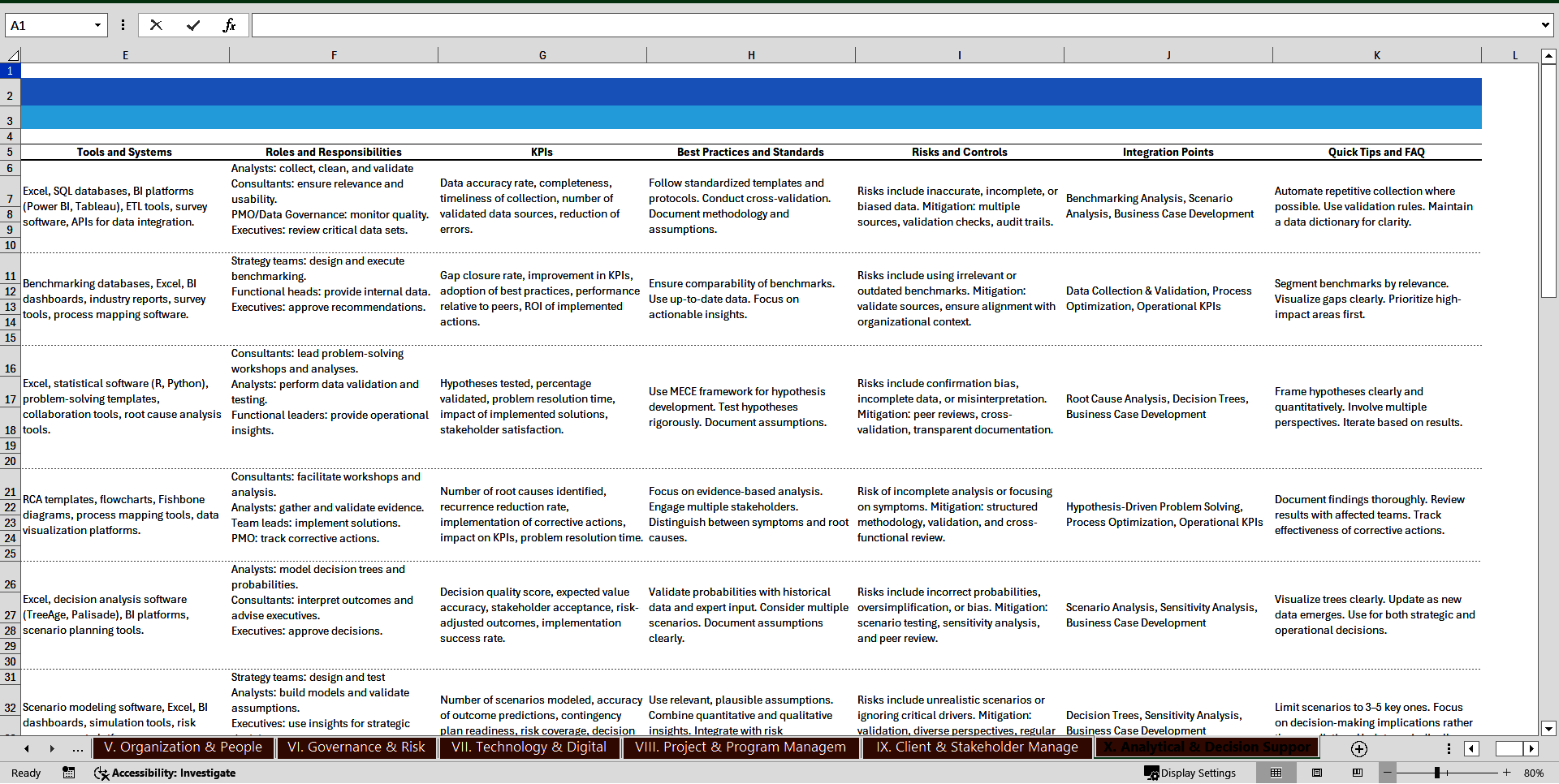This screenshot has height=784, width=1559.
Task: Expand the formula bar with its chevron
Action: (1545, 25)
